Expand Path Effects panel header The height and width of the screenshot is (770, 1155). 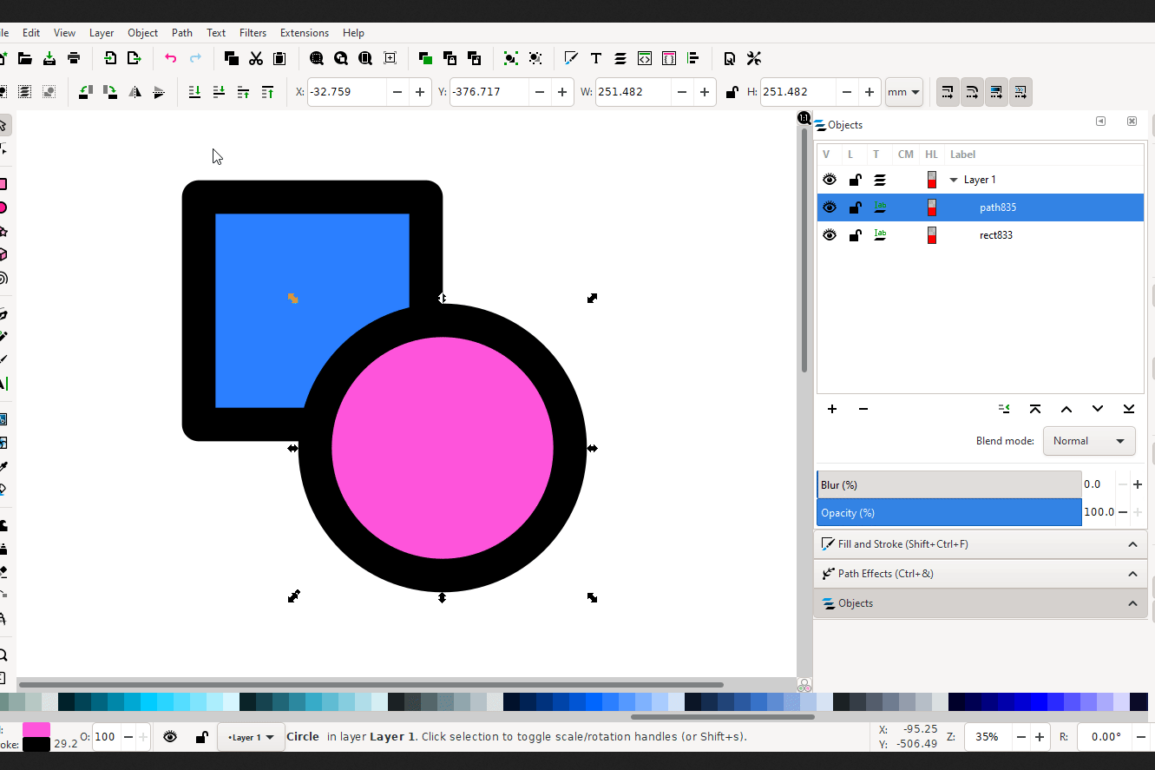click(980, 574)
